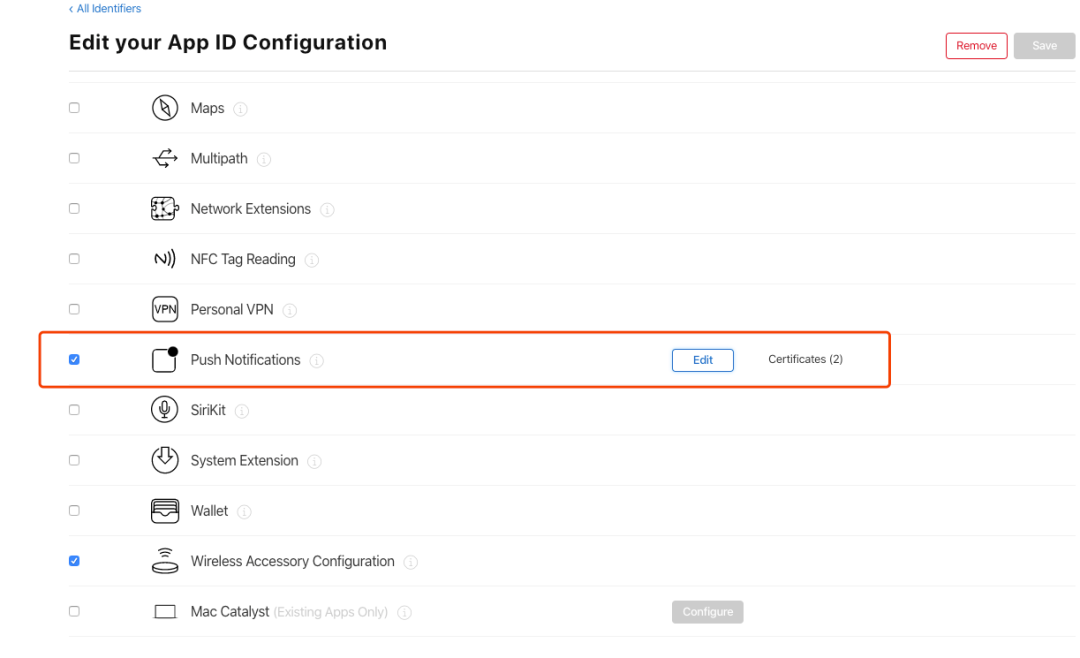Go back to All Identifiers
The height and width of the screenshot is (658, 1080).
point(105,9)
